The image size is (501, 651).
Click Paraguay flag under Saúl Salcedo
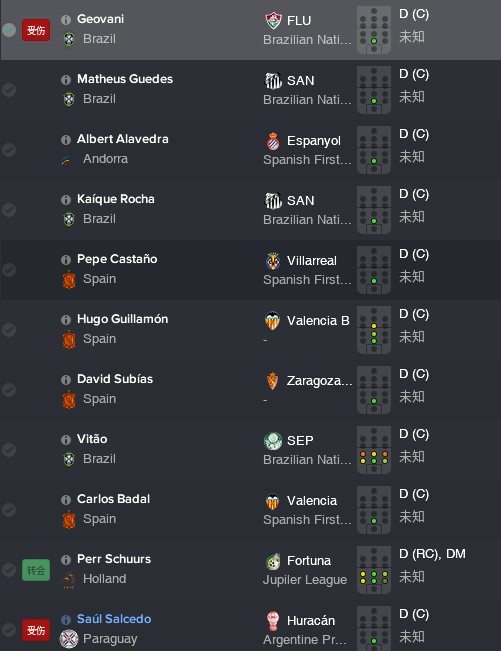[x=68, y=639]
